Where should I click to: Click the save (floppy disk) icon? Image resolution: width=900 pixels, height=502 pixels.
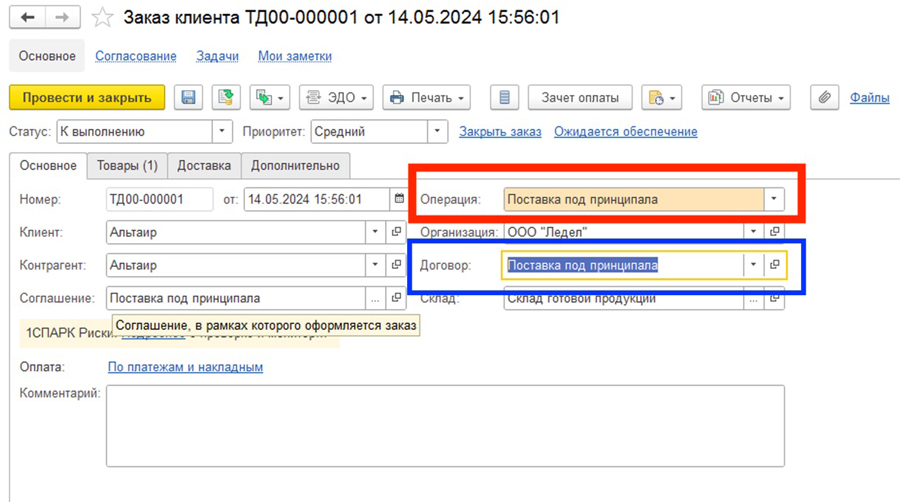(x=188, y=97)
